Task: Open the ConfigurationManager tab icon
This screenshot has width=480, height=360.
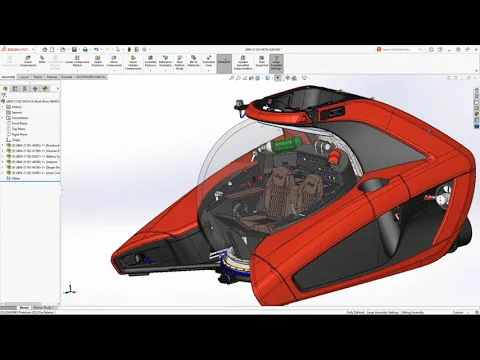Action: (25, 88)
